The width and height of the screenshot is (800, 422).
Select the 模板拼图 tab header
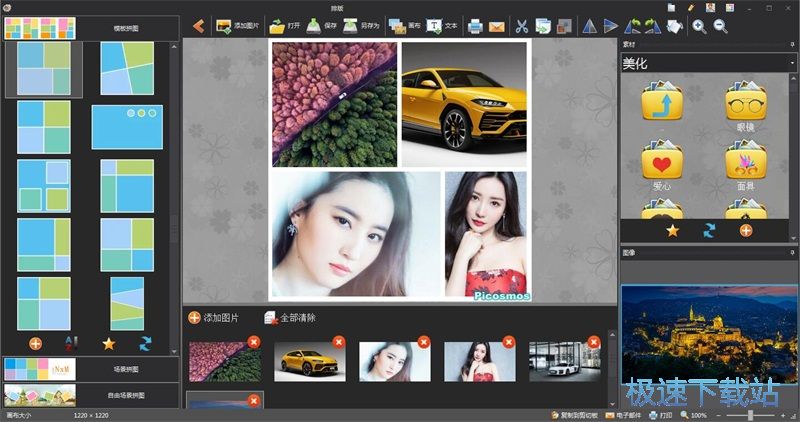point(90,28)
